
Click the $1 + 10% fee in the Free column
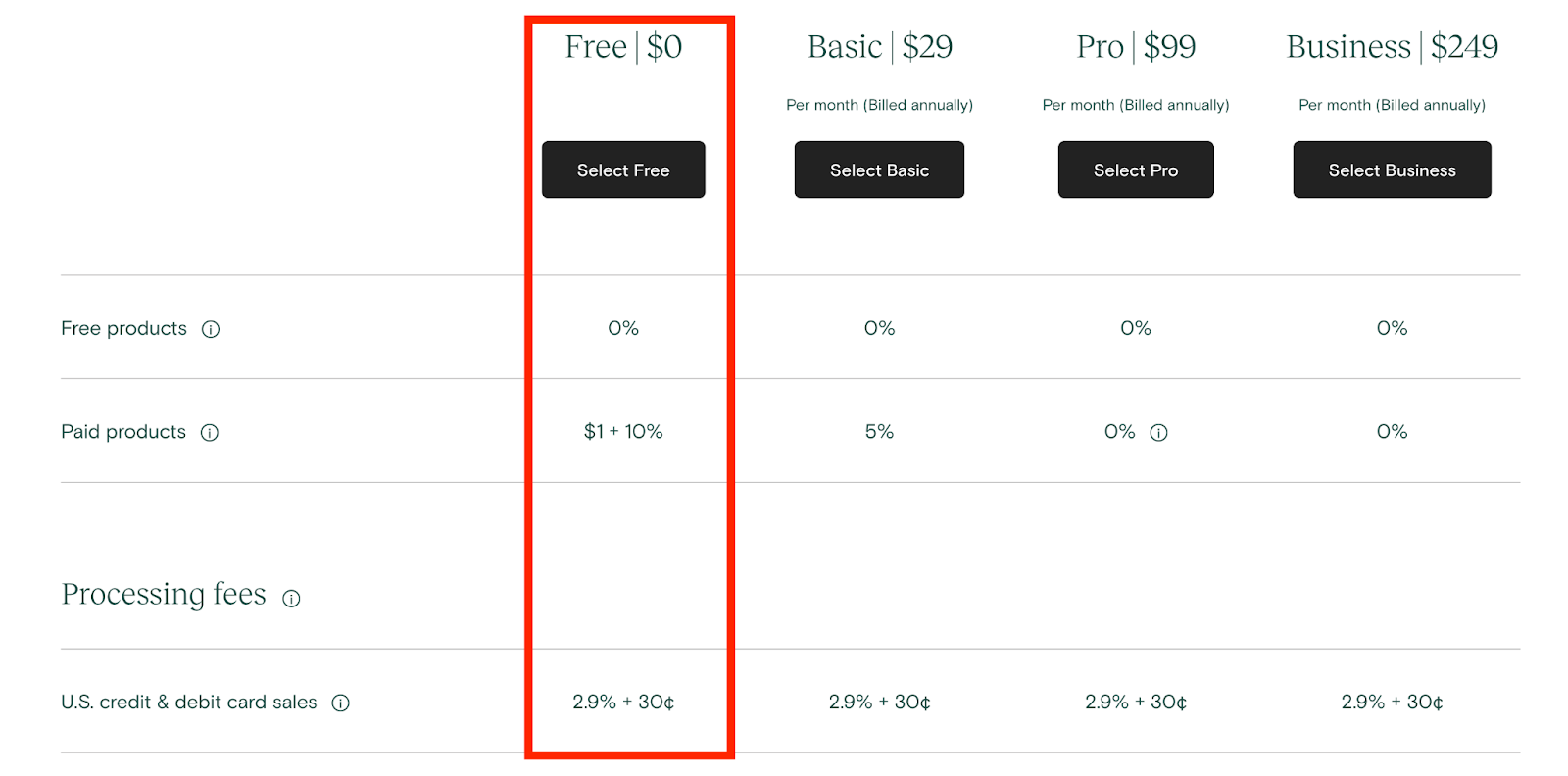(x=623, y=432)
